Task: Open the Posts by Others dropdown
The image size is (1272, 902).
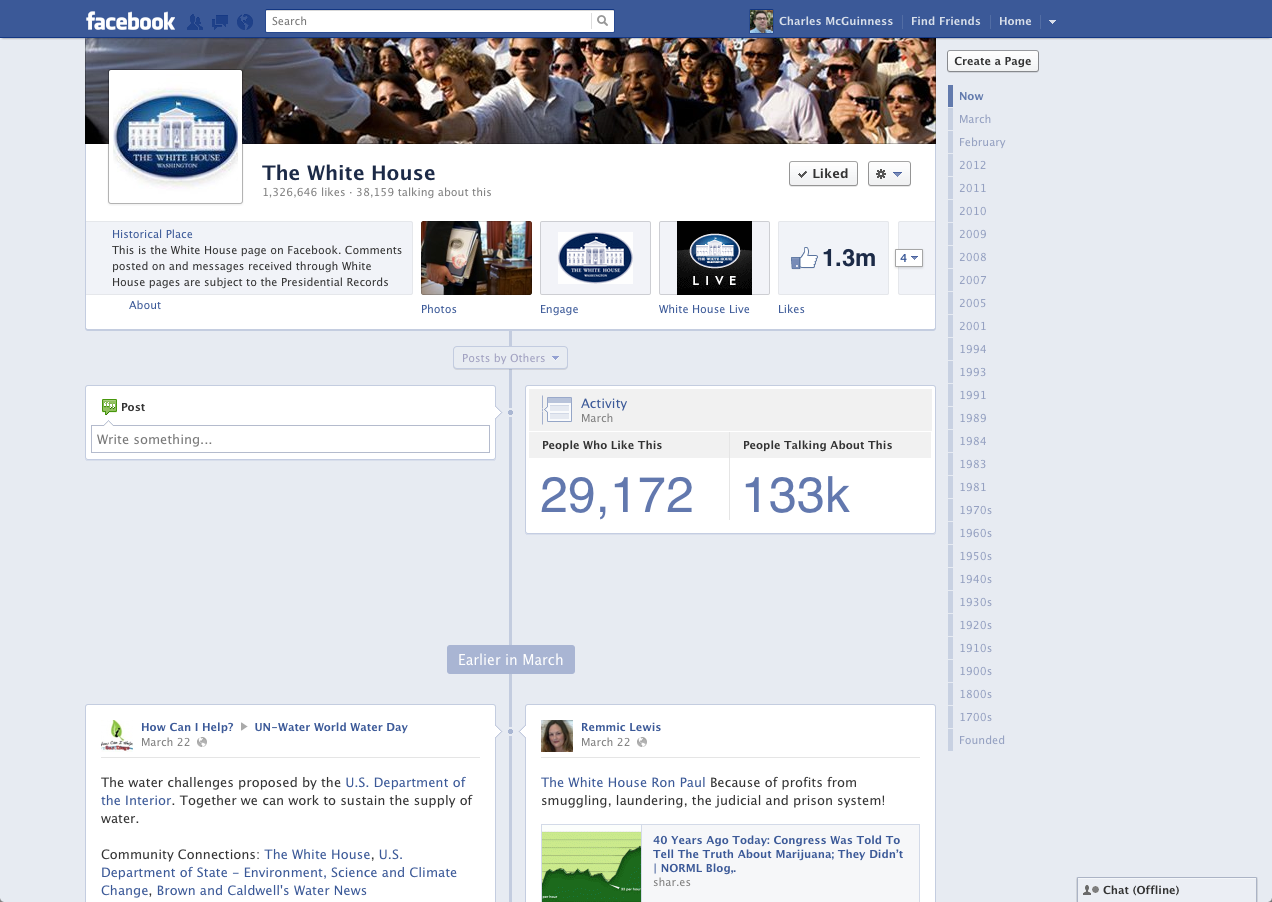Action: coord(510,358)
